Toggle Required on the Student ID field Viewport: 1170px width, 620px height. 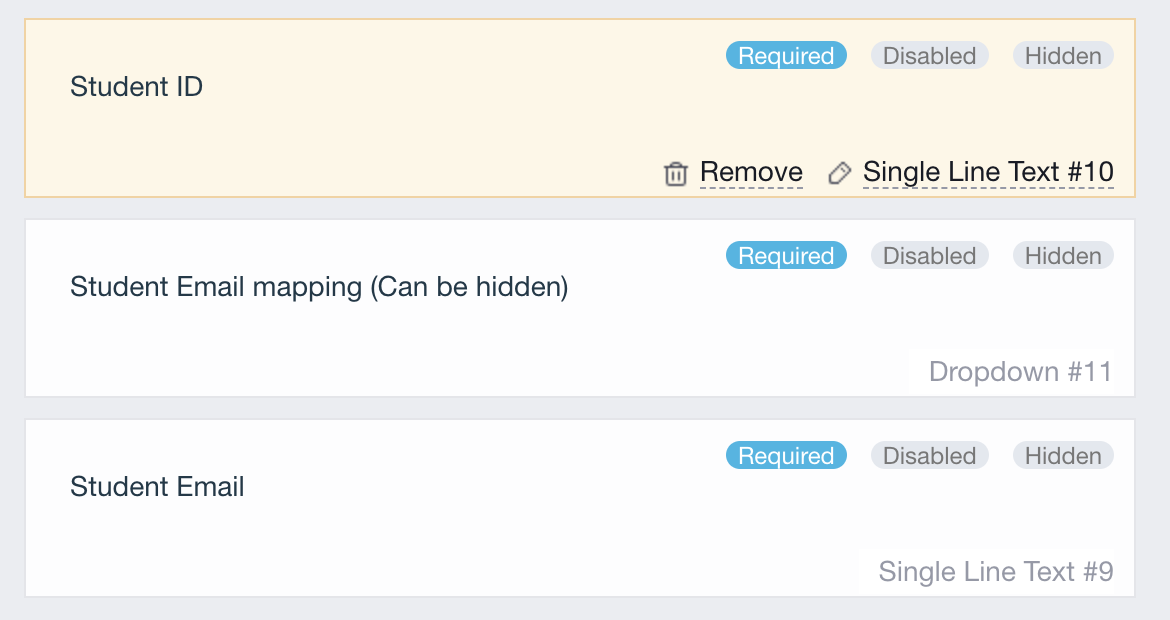[x=786, y=56]
